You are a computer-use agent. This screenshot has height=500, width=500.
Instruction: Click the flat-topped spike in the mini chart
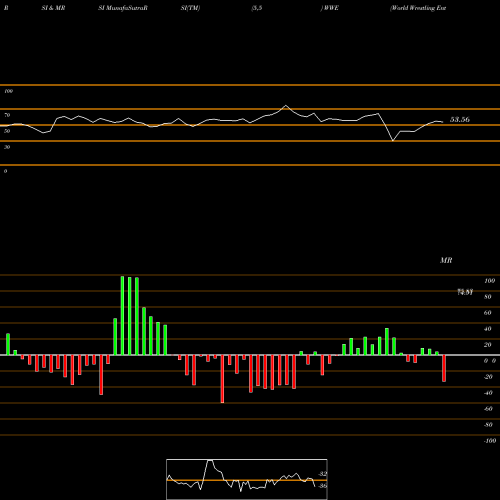click(x=210, y=460)
